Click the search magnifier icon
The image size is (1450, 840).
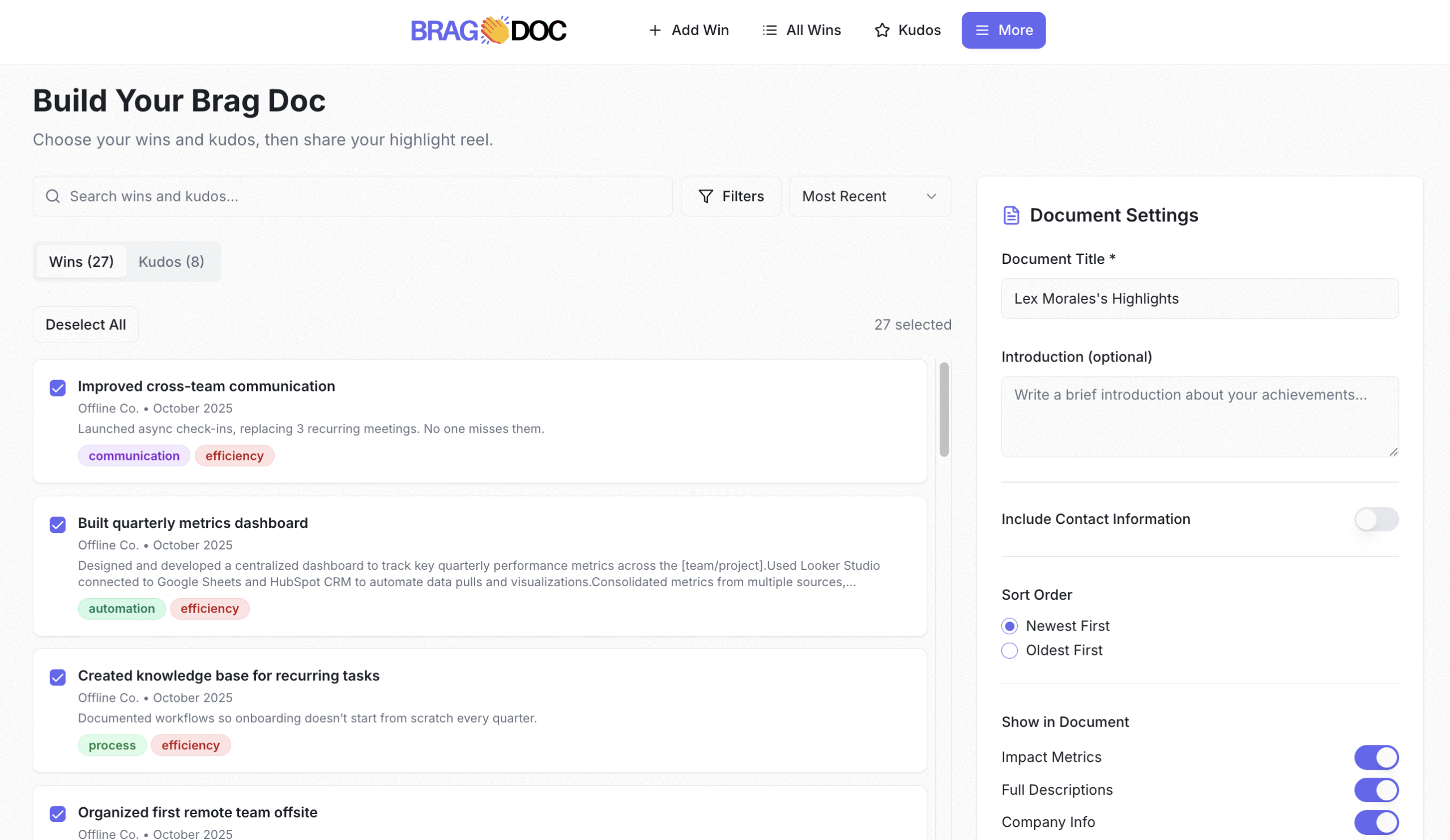53,196
